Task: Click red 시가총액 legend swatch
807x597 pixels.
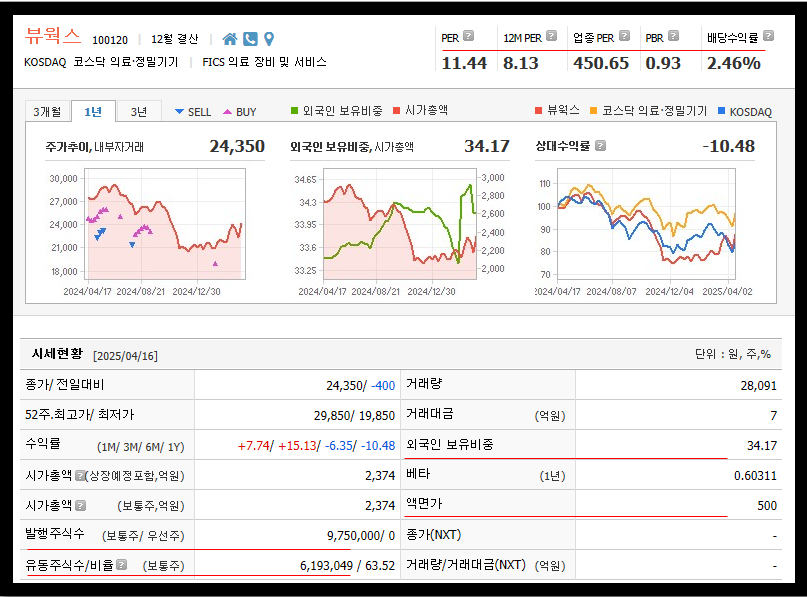Action: pyautogui.click(x=396, y=111)
